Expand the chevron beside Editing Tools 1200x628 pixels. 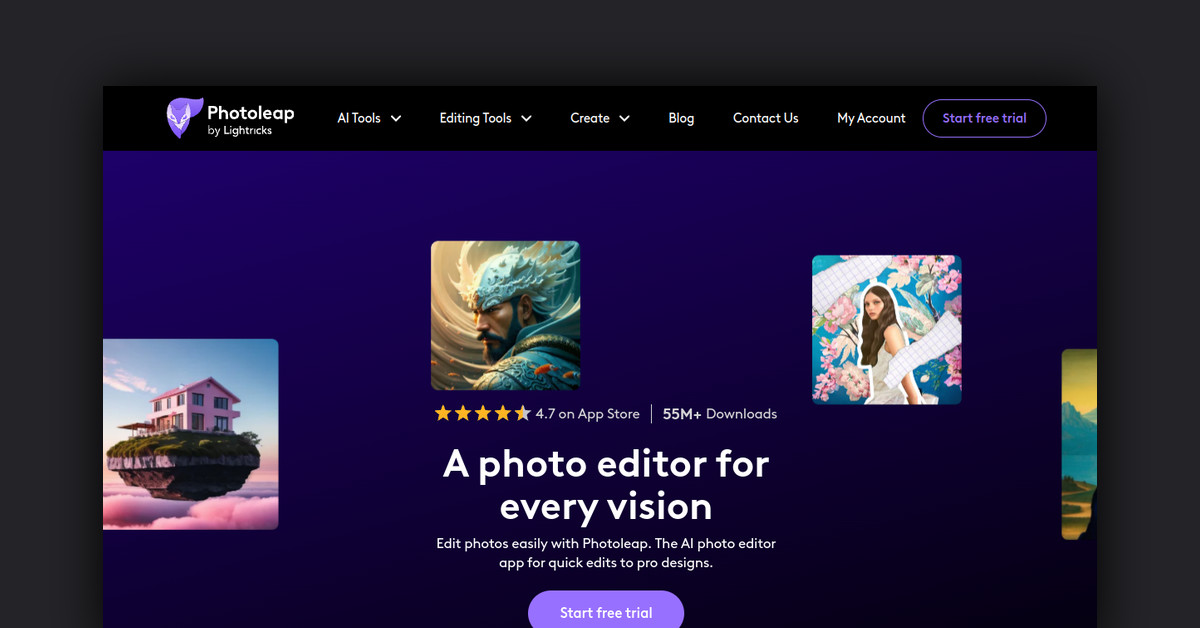pyautogui.click(x=526, y=118)
